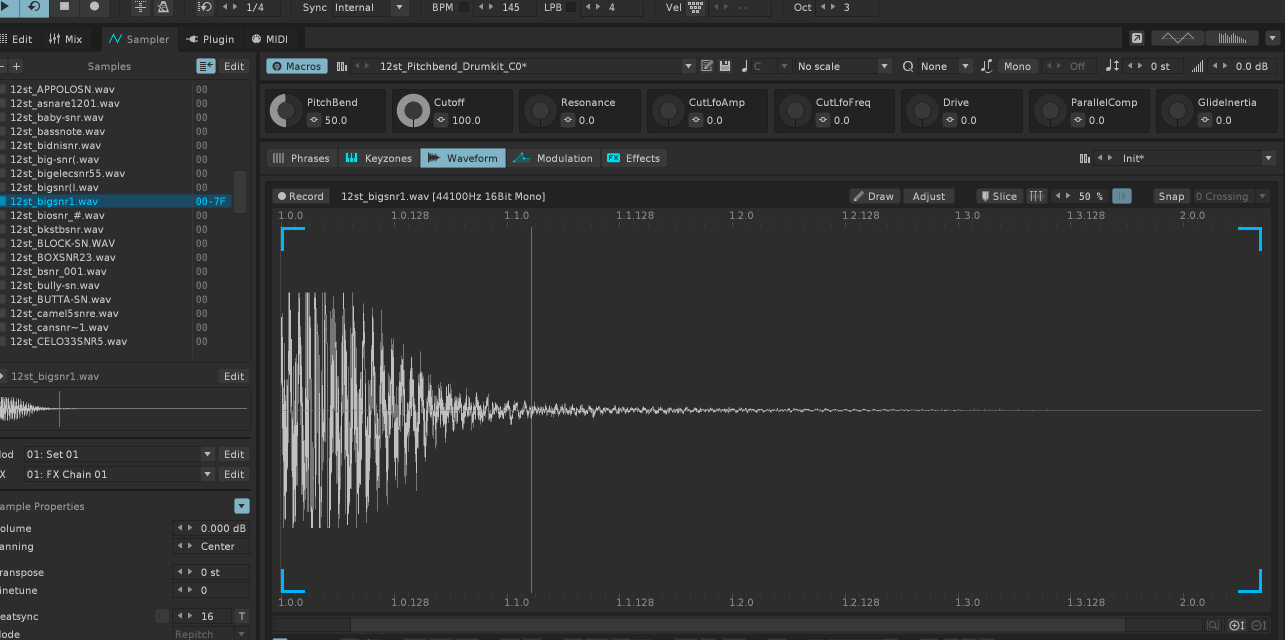Detach the editor with the arrow icon
The height and width of the screenshot is (640, 1285).
point(1137,38)
